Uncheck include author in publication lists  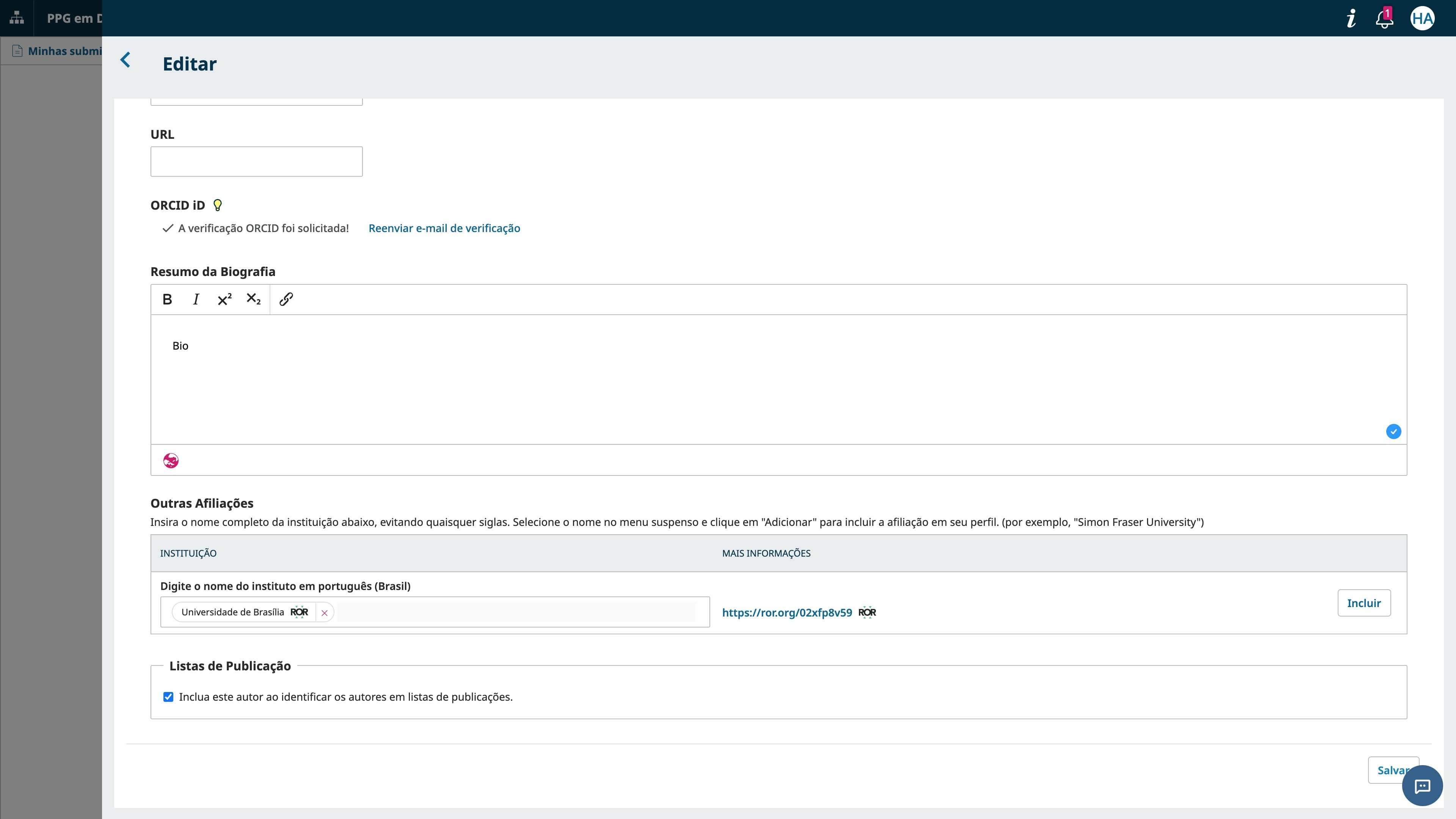click(x=168, y=697)
